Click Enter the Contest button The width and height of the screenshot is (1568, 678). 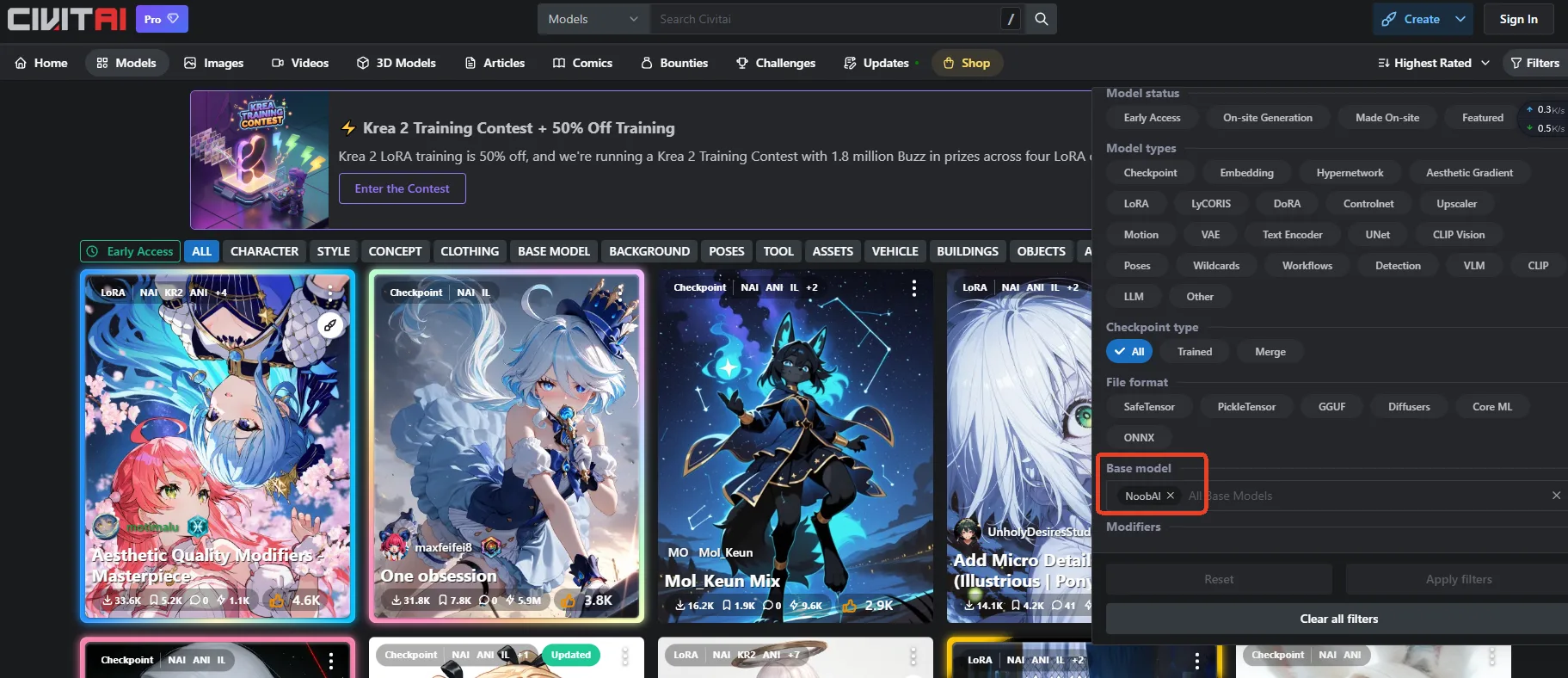[402, 188]
